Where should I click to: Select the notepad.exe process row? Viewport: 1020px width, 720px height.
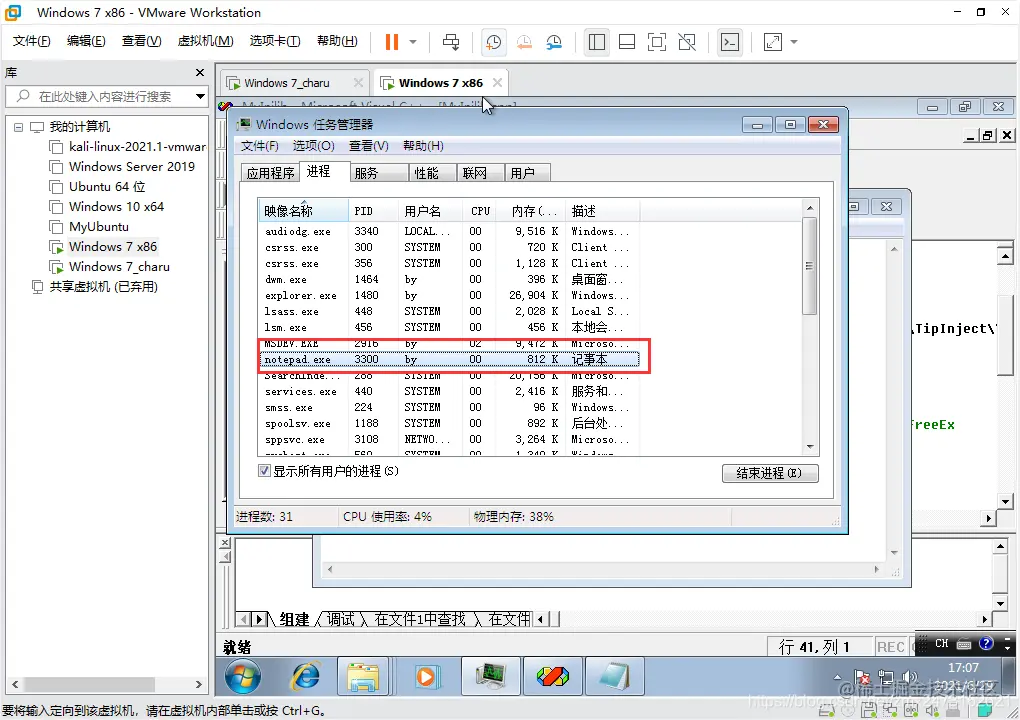pos(449,360)
